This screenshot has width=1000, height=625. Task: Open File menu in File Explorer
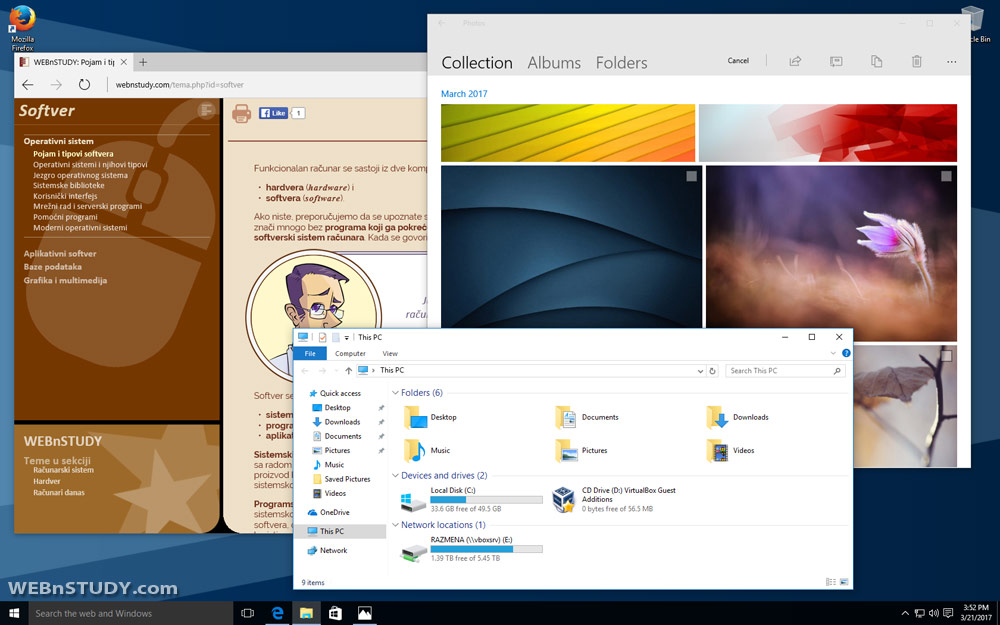[310, 353]
